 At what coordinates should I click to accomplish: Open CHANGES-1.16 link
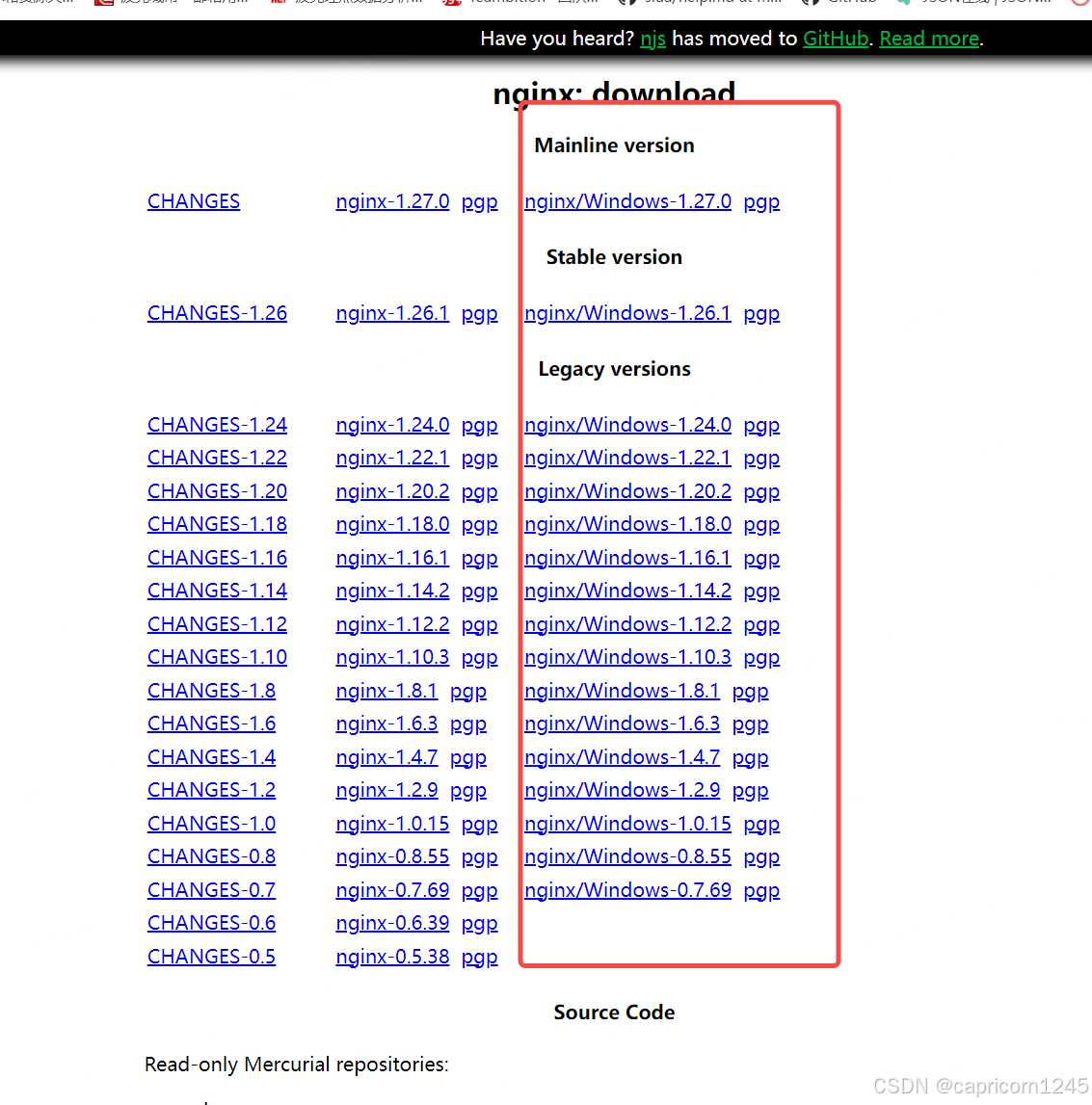point(217,558)
